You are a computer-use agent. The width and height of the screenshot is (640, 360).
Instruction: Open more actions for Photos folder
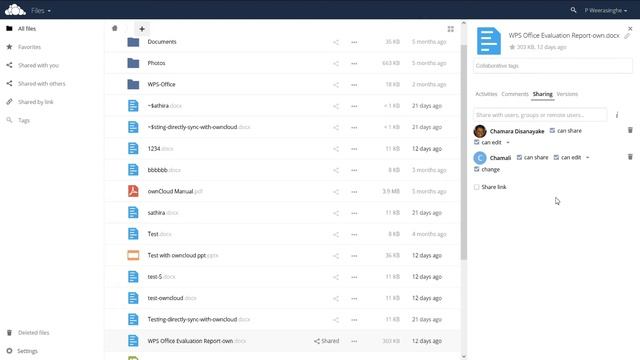[x=354, y=63]
